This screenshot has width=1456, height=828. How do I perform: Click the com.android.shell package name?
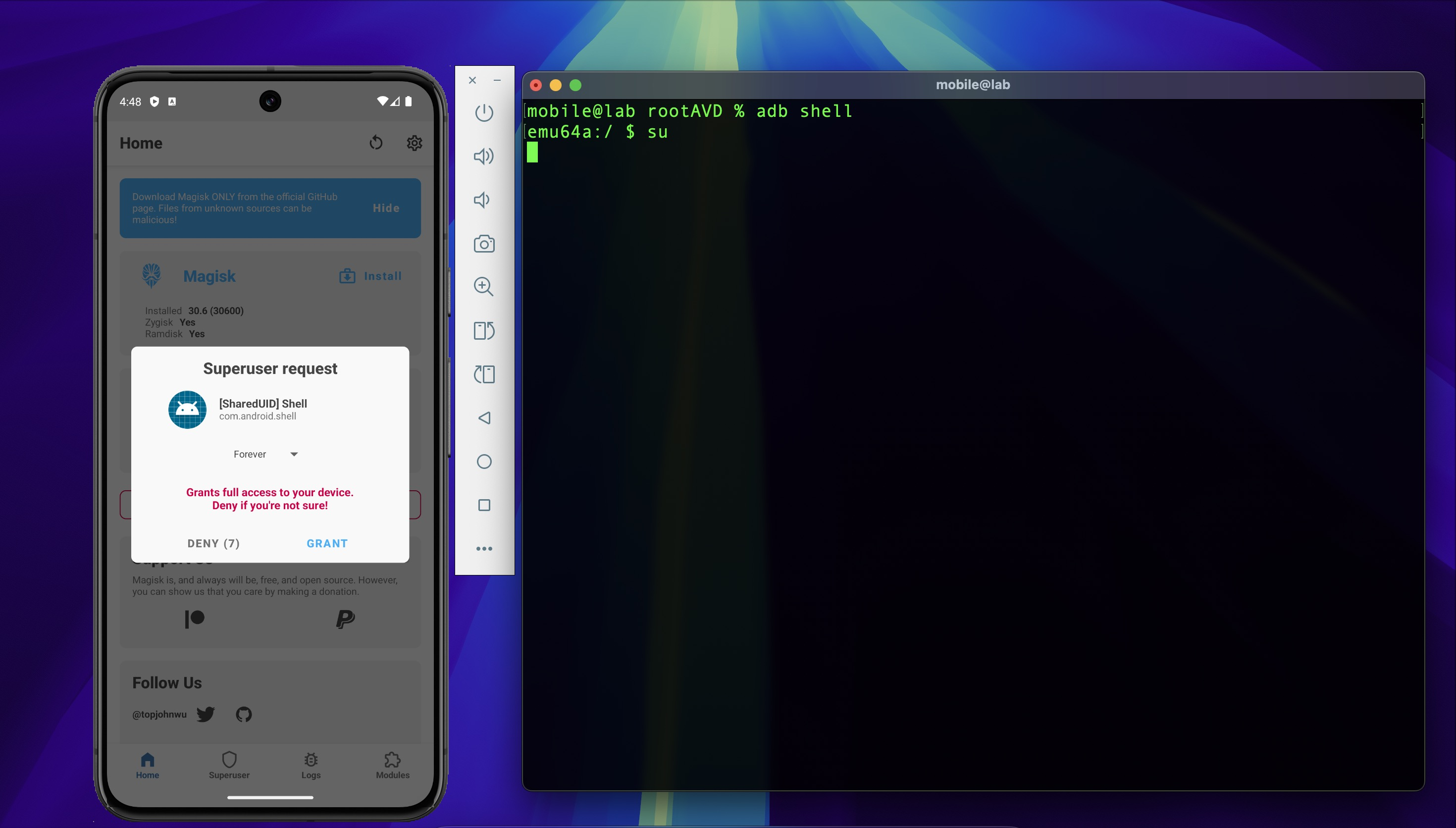click(x=258, y=416)
